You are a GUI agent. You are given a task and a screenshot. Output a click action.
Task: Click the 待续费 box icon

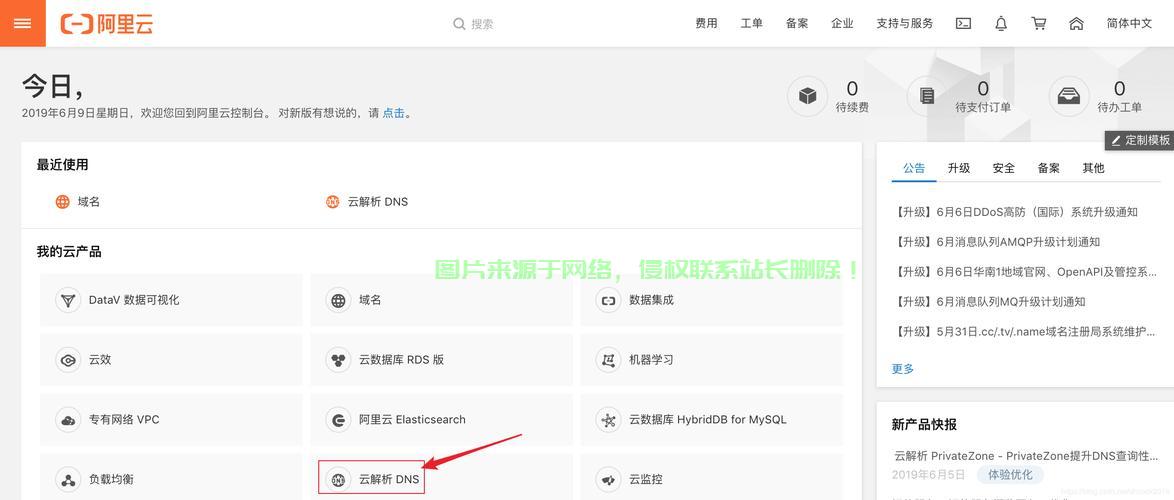pos(807,97)
